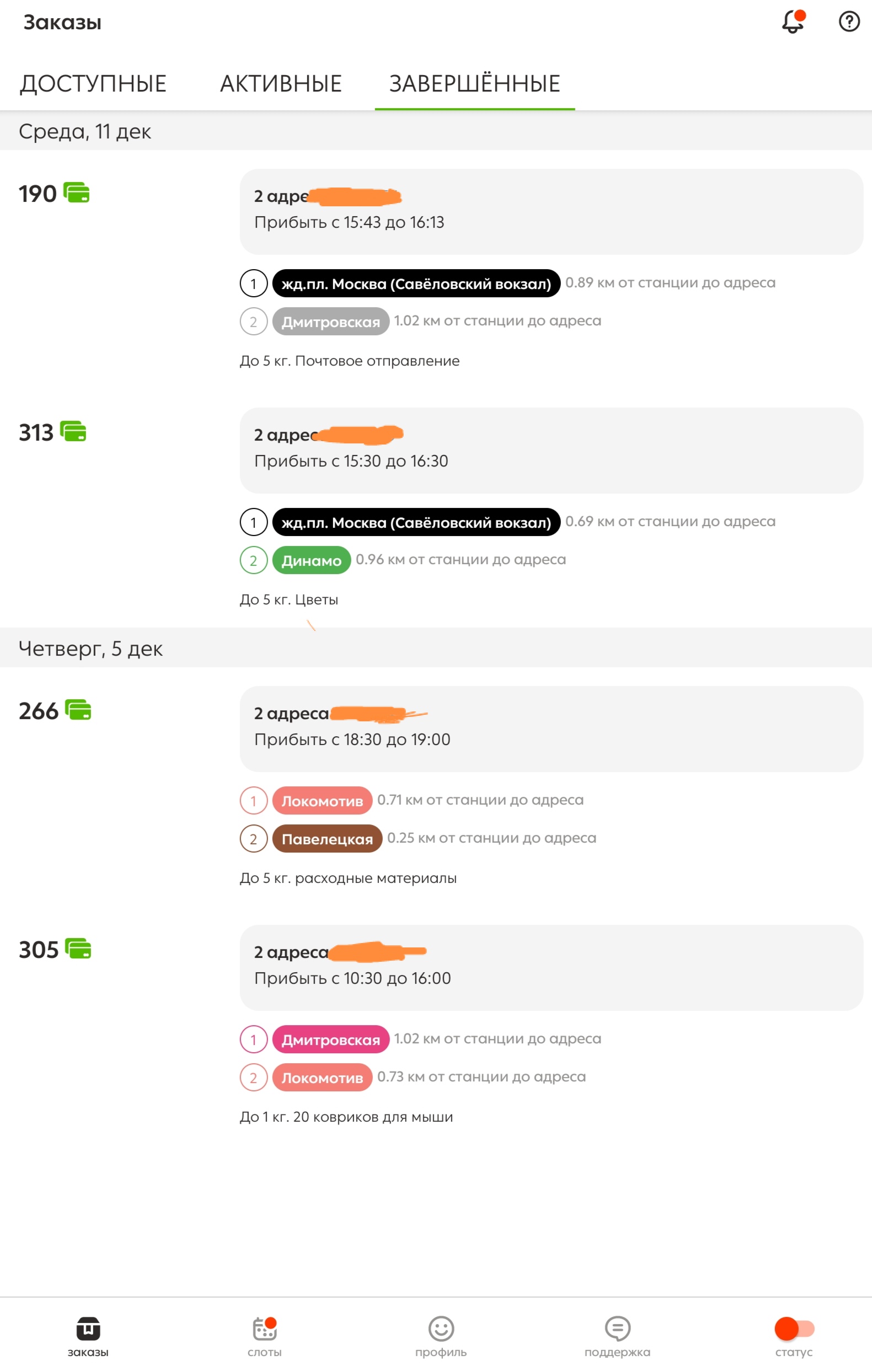Select the ЗАВЕРШЁННЫЕ tab
This screenshot has height=1372, width=872.
[x=475, y=84]
